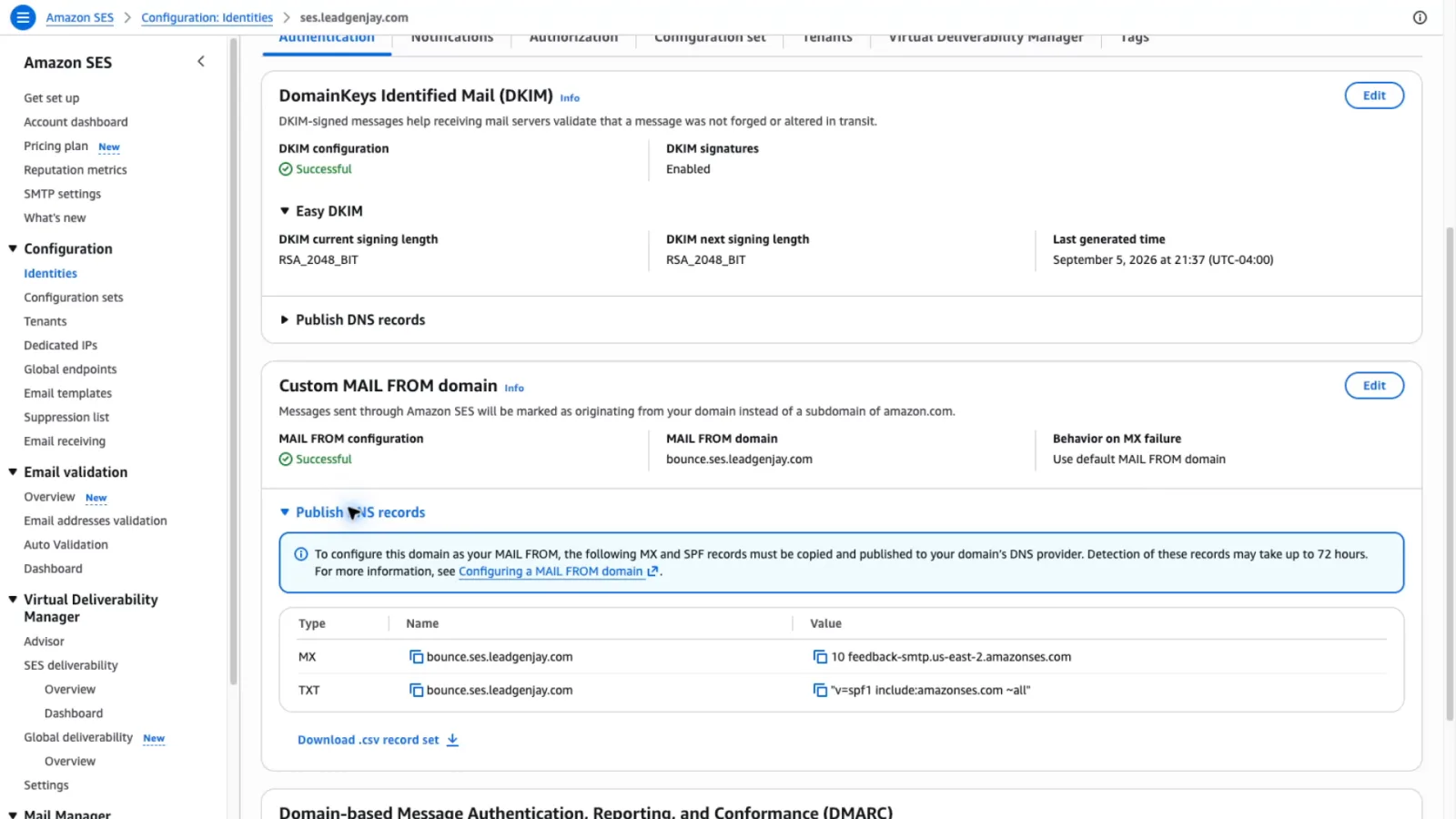Open Global deliverability in sidebar
Image resolution: width=1456 pixels, height=819 pixels.
pyautogui.click(x=78, y=738)
